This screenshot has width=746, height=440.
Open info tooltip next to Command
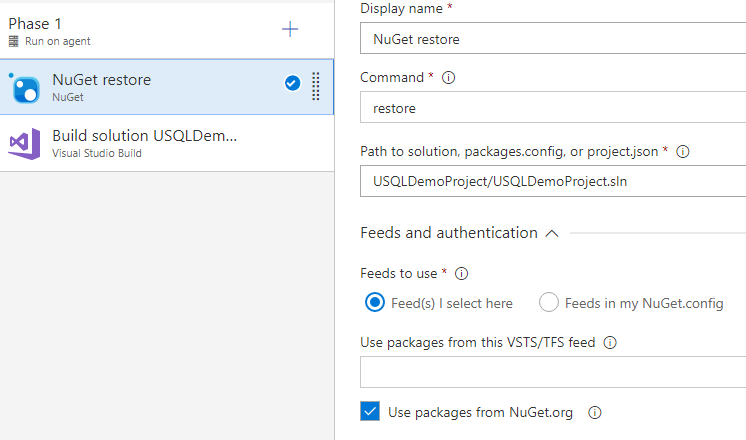(448, 78)
